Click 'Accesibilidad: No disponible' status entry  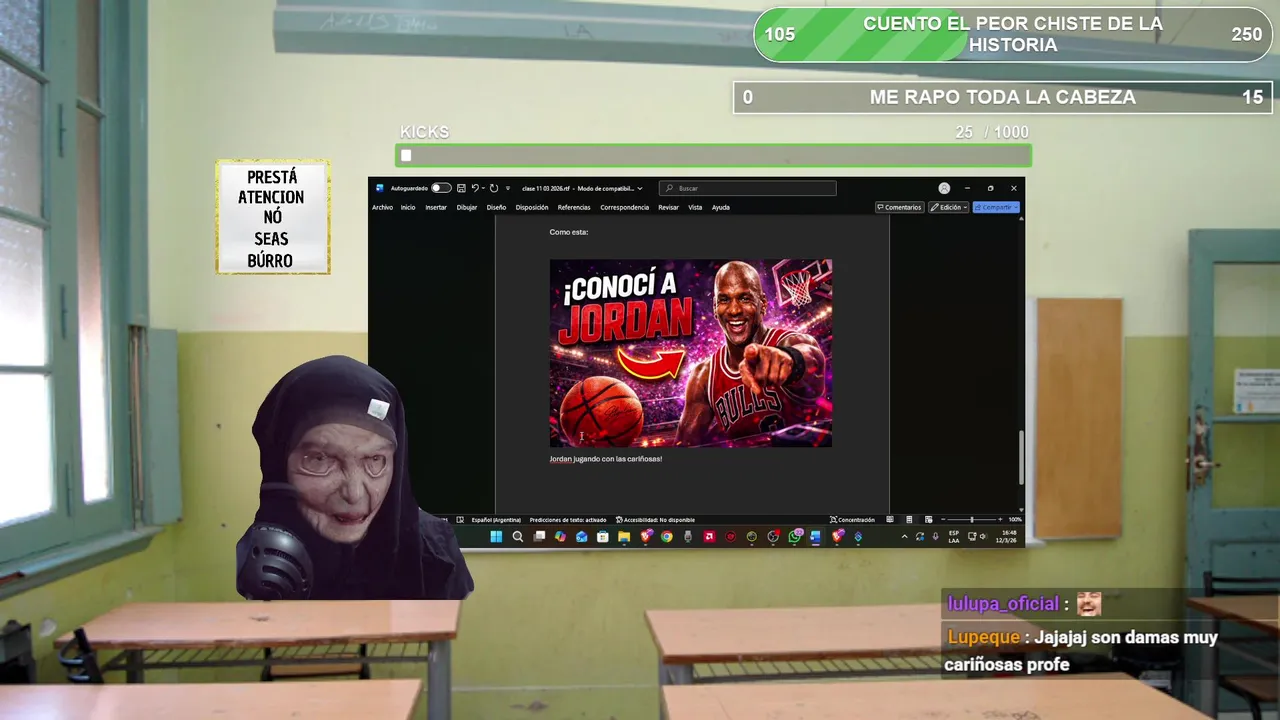point(655,520)
